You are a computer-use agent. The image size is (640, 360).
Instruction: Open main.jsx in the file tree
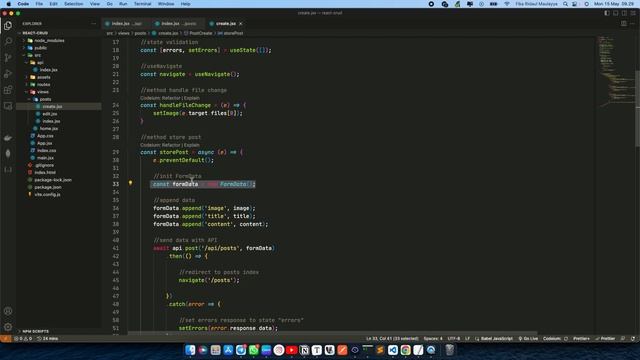[x=45, y=158]
